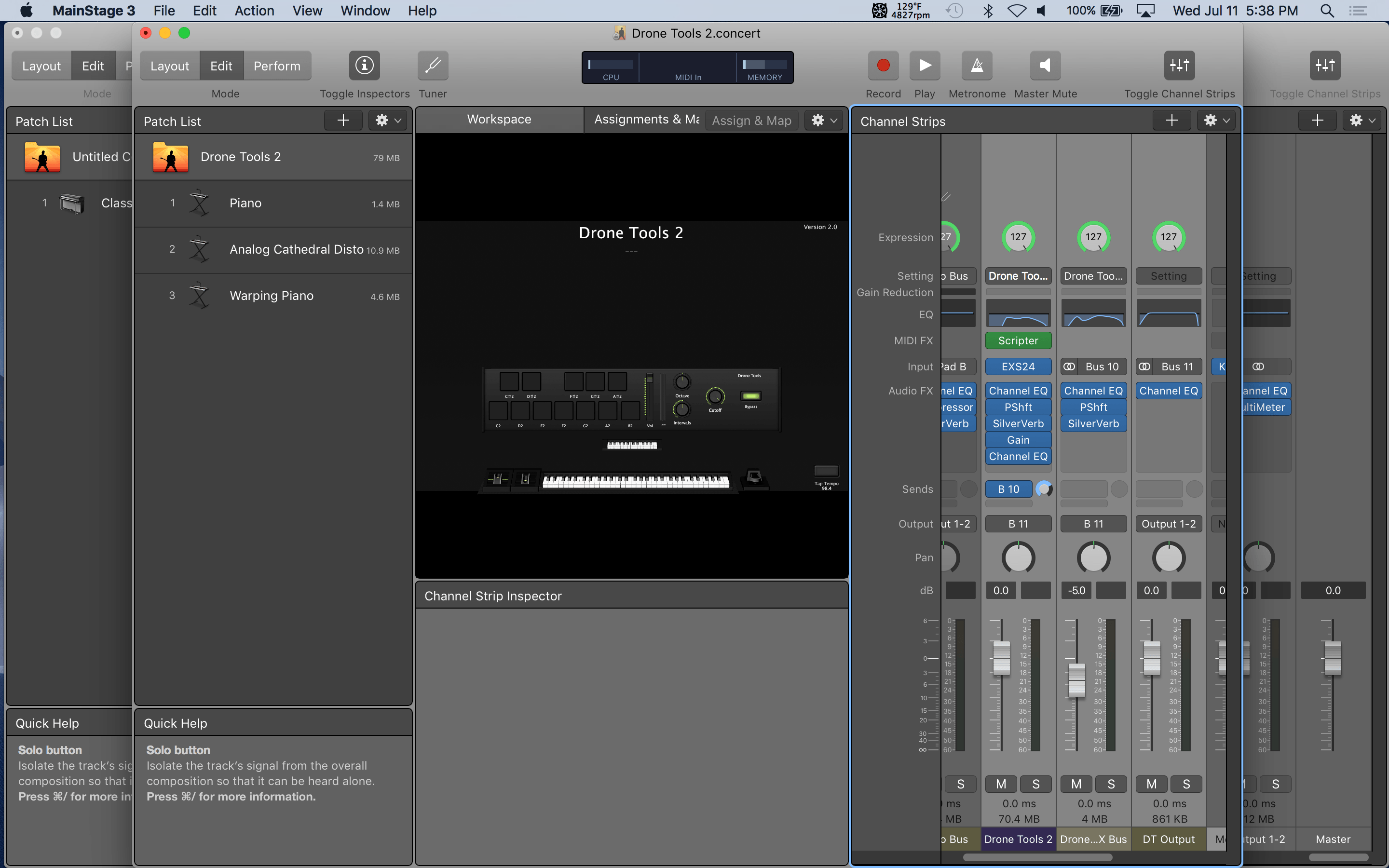The height and width of the screenshot is (868, 1389).
Task: Click the Drone Tools 2 volume fader
Action: [1001, 658]
